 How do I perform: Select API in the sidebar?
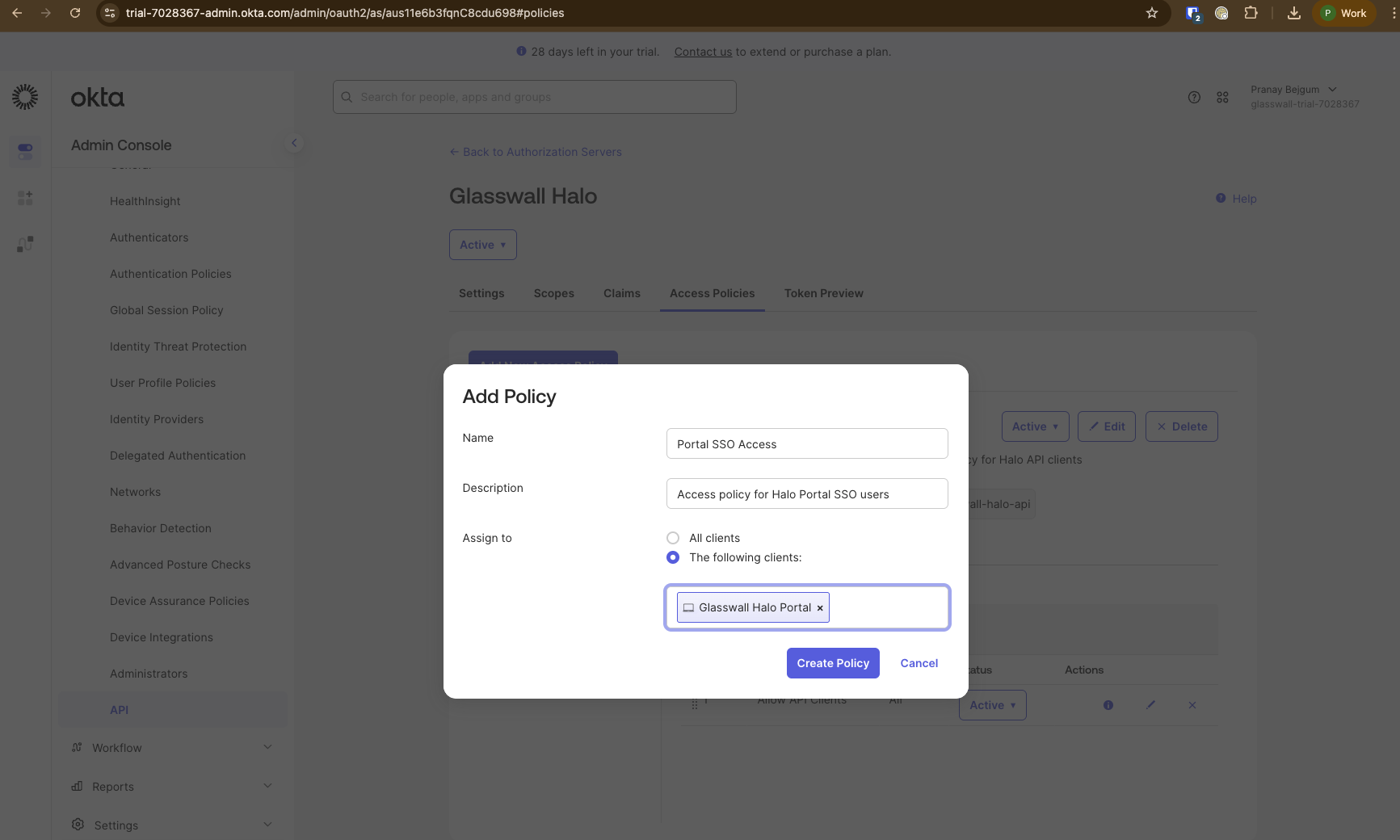click(172, 710)
